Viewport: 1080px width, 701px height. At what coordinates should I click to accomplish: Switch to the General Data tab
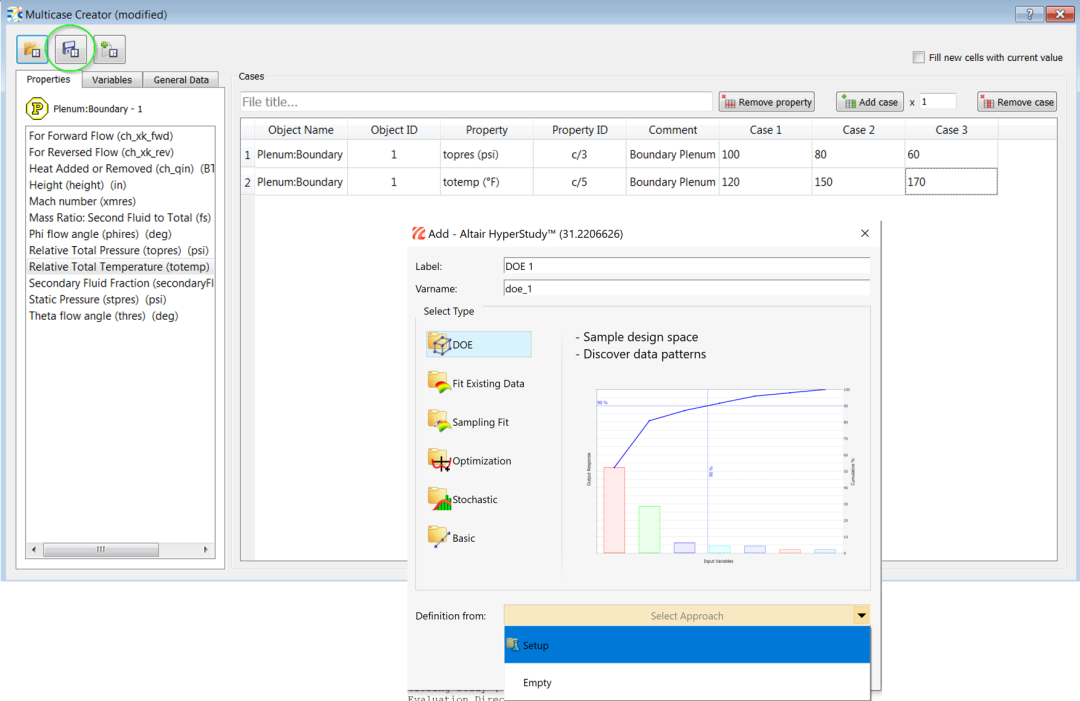click(181, 80)
